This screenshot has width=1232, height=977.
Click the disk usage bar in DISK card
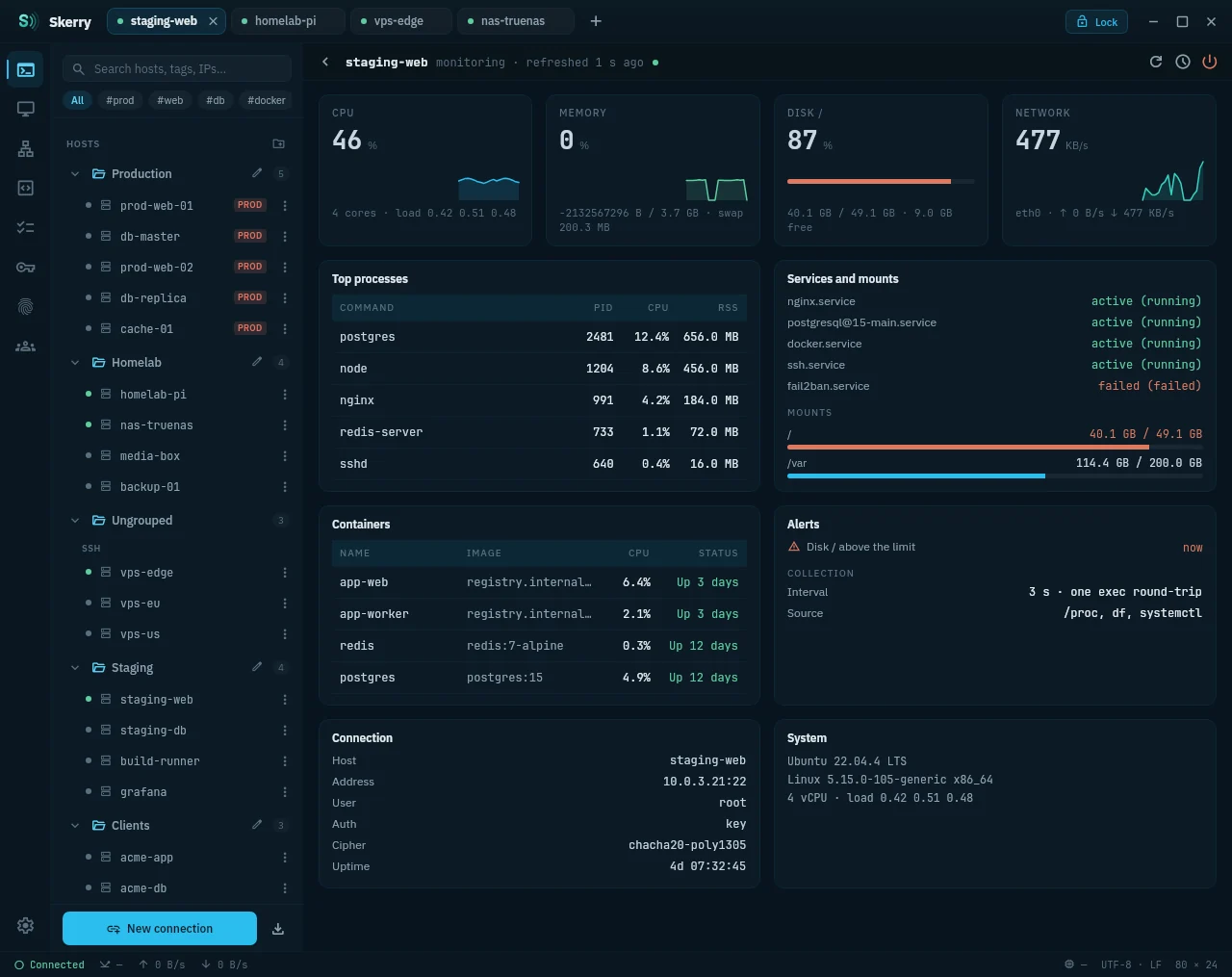(881, 181)
